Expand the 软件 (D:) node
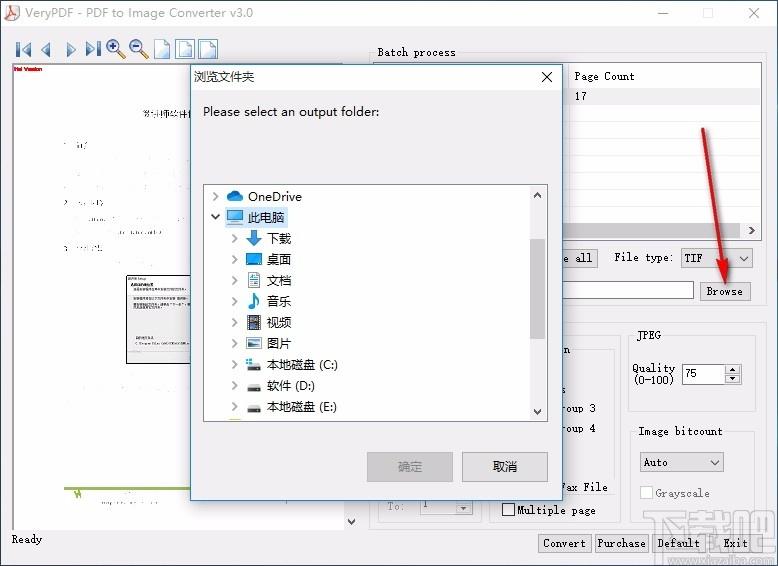This screenshot has width=778, height=566. (x=235, y=385)
